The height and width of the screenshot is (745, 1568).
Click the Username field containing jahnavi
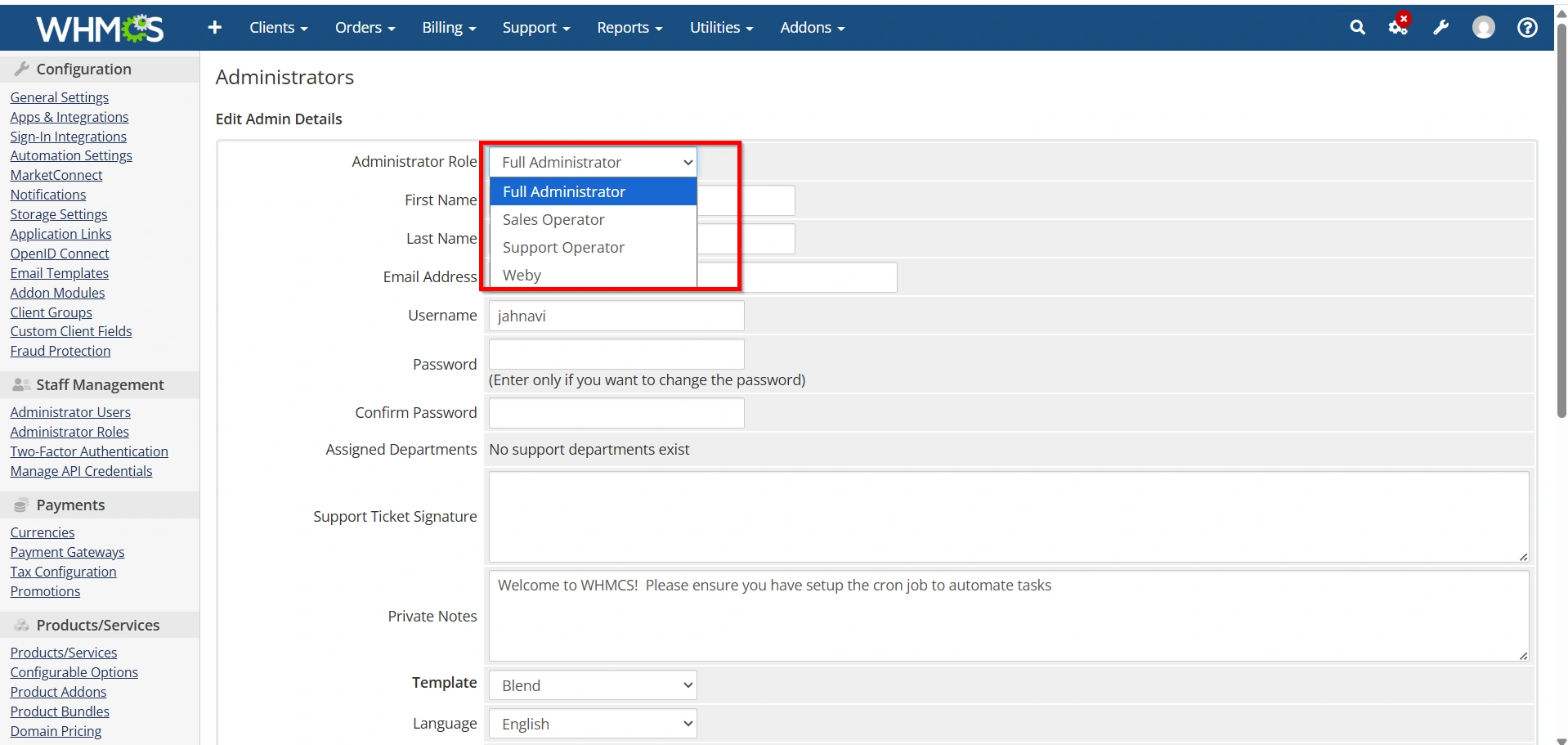pos(616,316)
